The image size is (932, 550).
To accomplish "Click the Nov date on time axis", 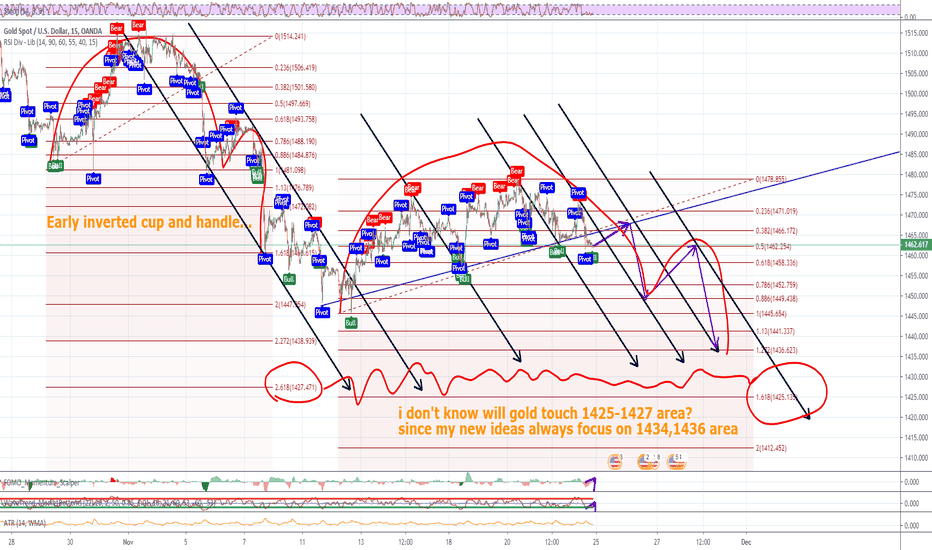I will [127, 542].
